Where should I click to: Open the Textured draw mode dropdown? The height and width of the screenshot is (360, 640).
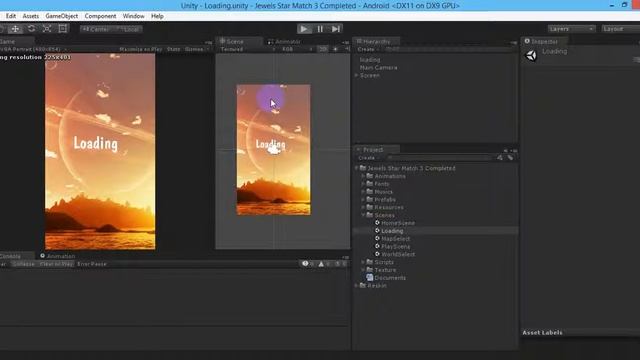tap(247, 49)
